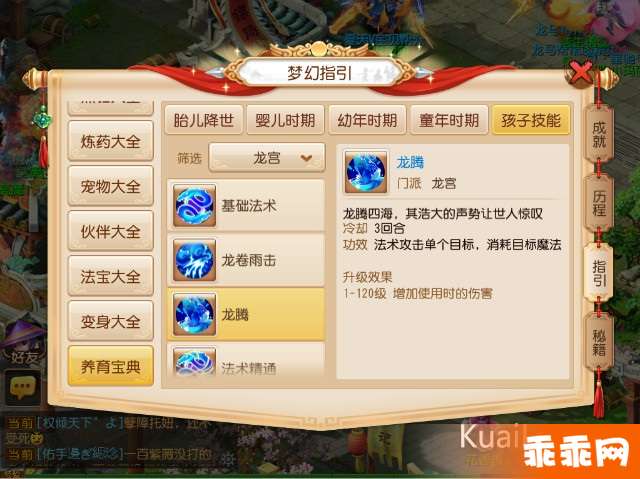Click the 基础法术 skill icon
The image size is (640, 479).
coord(194,206)
